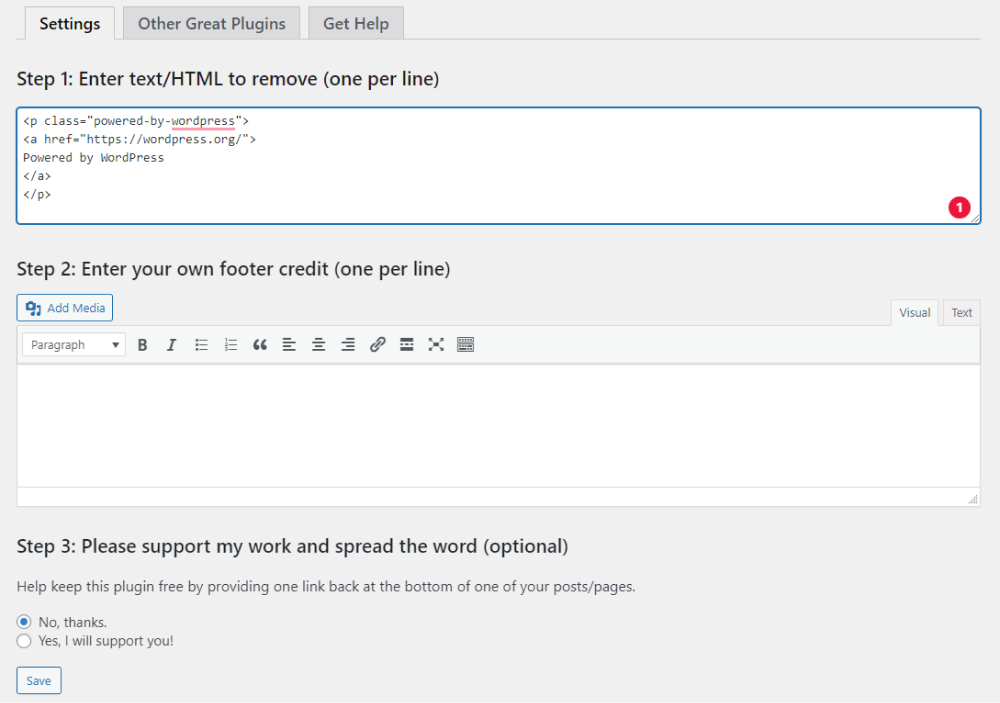Toggle the editor toolbar kitchen sink
Viewport: 1000px width, 703px height.
tap(466, 345)
